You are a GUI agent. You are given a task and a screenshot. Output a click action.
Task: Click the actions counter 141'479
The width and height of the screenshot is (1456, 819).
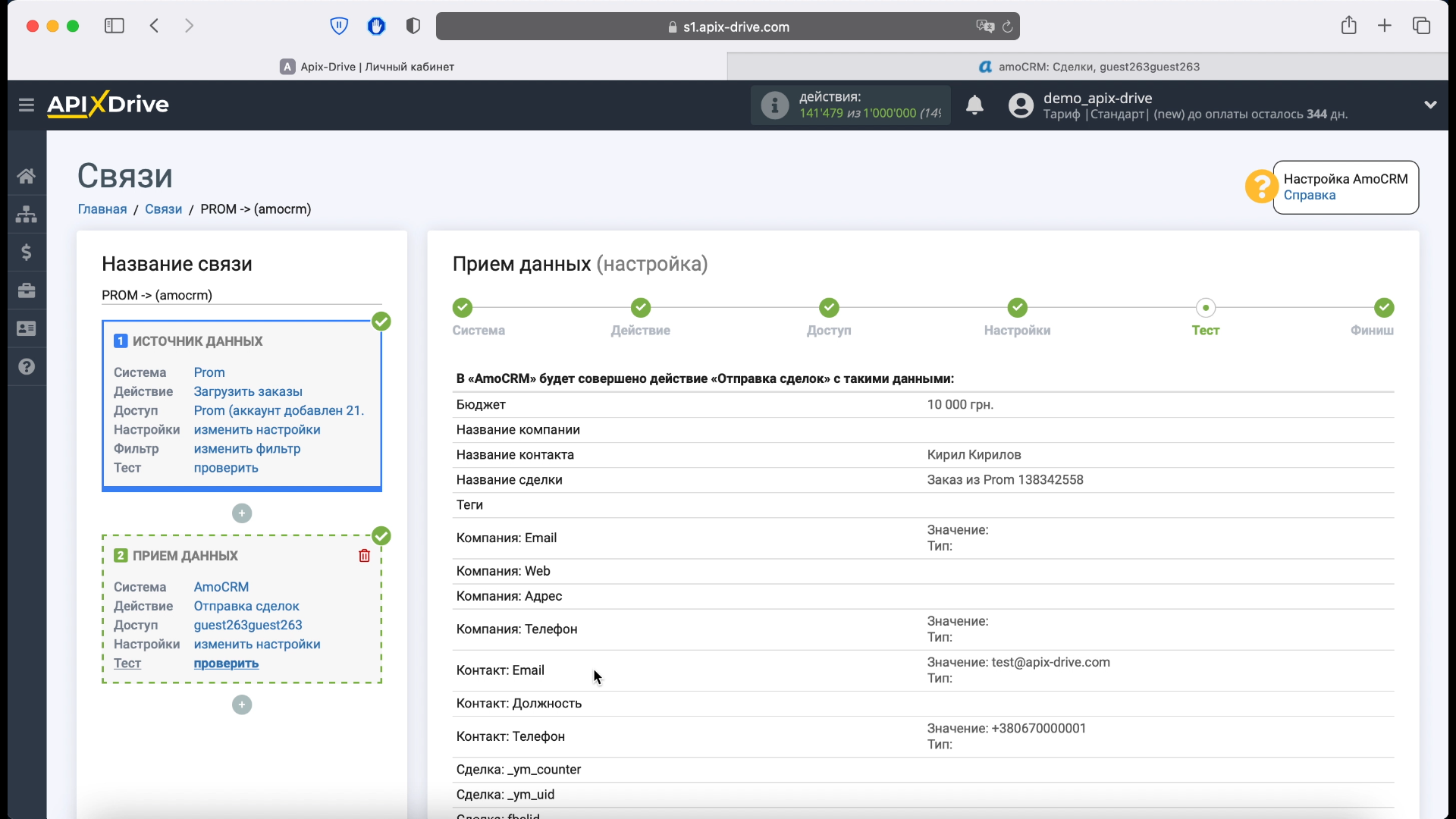[x=821, y=113]
